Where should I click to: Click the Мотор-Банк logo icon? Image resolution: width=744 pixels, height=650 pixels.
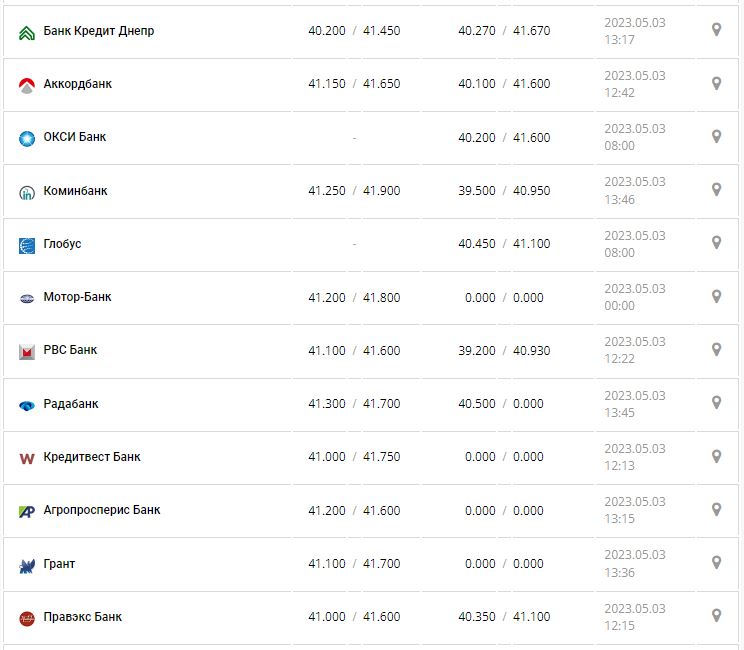point(27,298)
